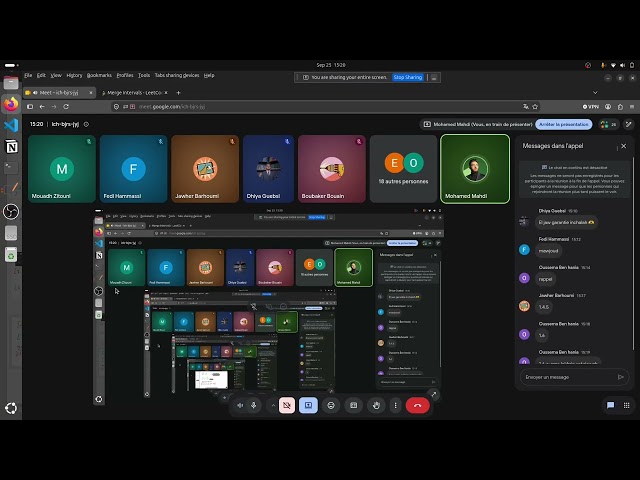Open the activities grid icon at bottom right
Image resolution: width=640 pixels, height=480 pixels.
click(x=627, y=405)
